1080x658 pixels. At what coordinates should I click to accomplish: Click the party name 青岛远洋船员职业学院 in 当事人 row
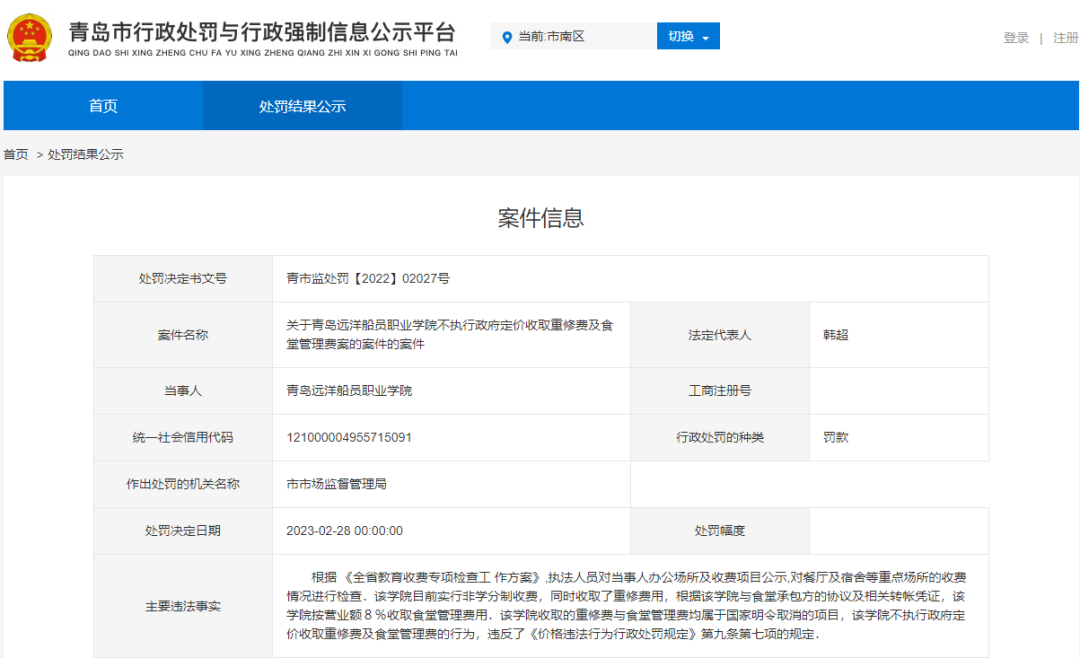tap(349, 391)
